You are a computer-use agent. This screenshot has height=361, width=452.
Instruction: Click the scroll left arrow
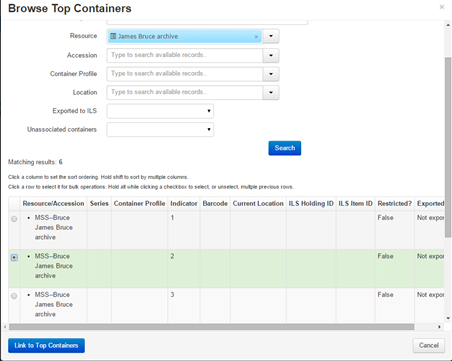coord(5,327)
